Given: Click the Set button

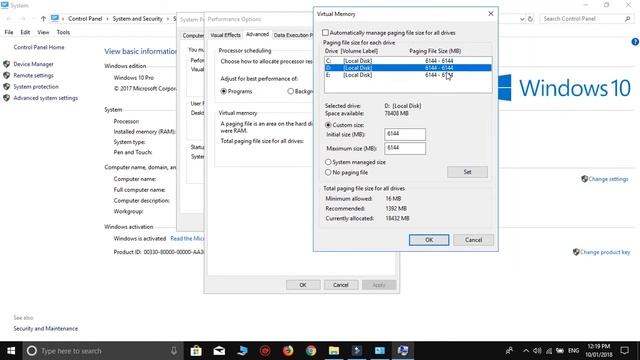Looking at the screenshot, I should click(467, 172).
